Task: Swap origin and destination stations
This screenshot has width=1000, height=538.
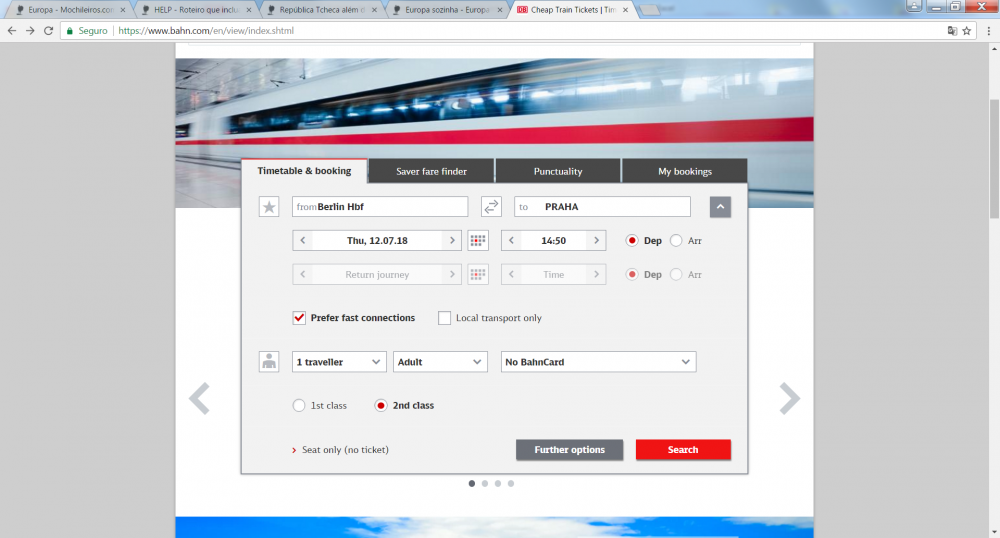Action: tap(491, 207)
